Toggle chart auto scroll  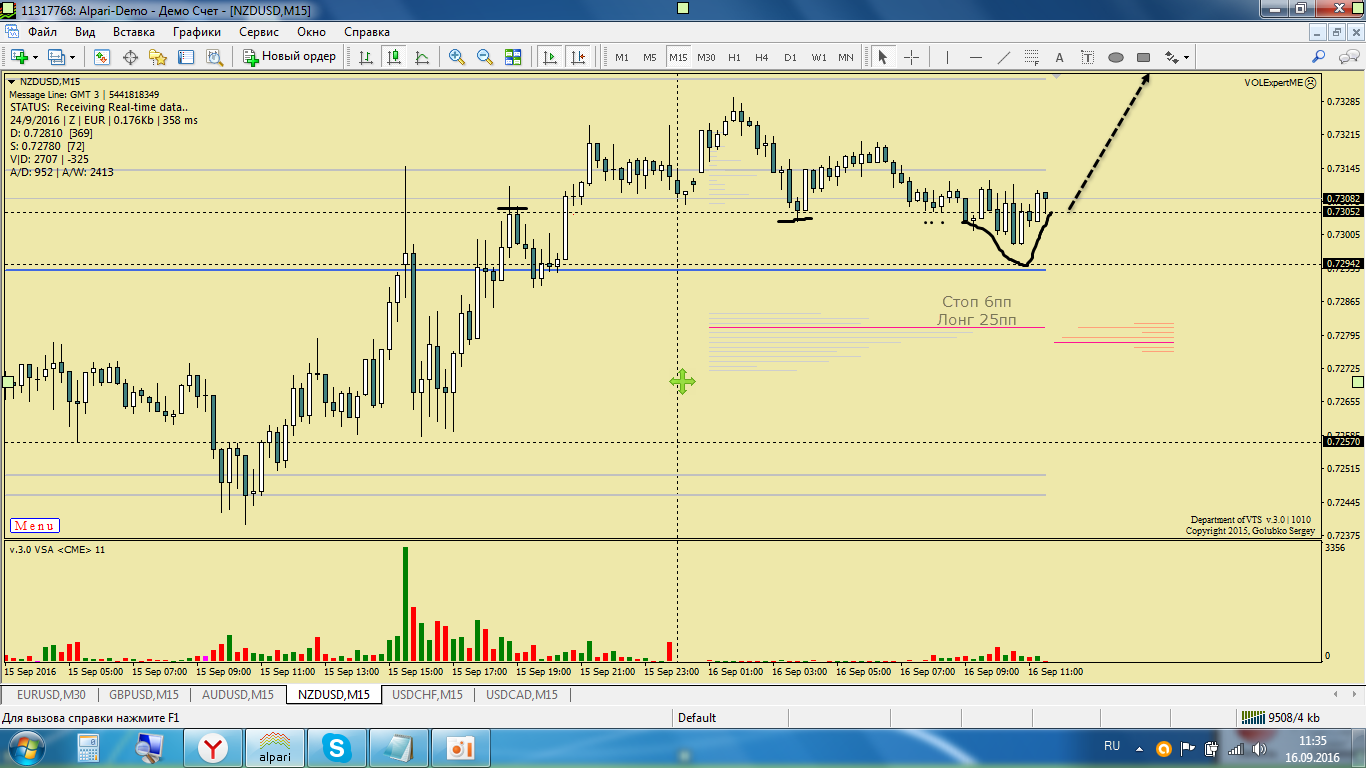pos(549,57)
